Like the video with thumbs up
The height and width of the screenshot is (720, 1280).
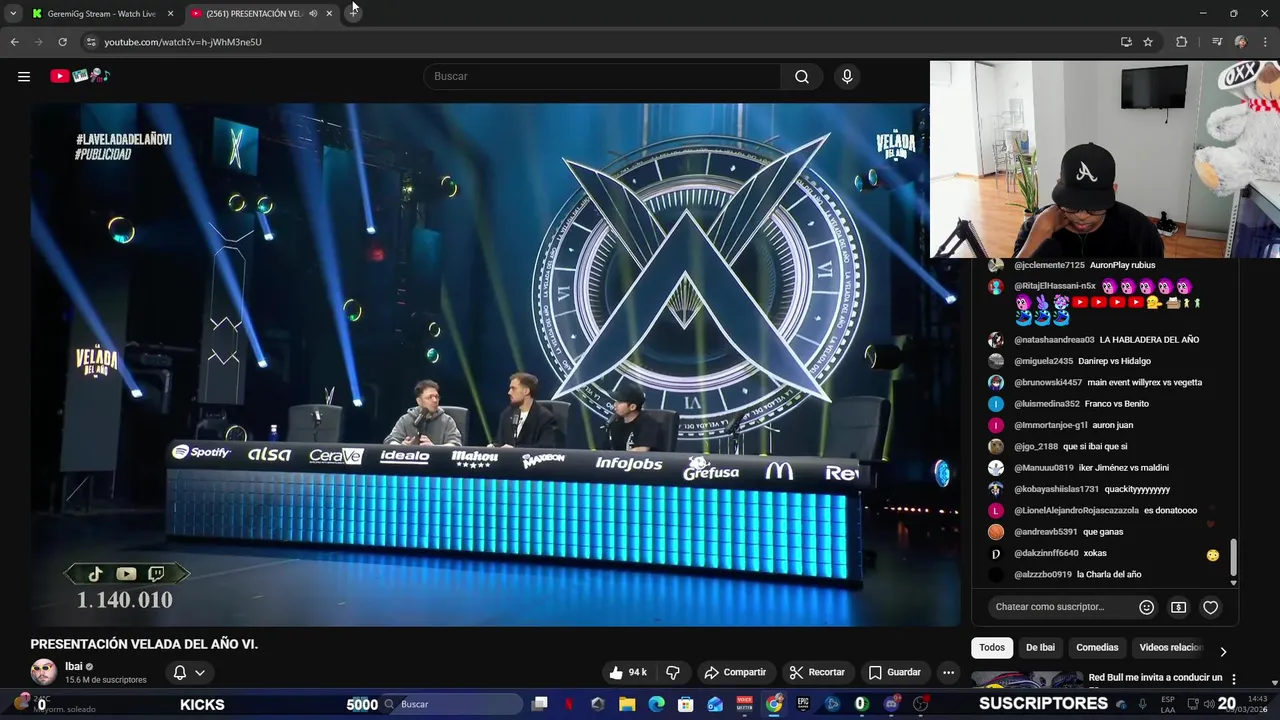coord(627,672)
